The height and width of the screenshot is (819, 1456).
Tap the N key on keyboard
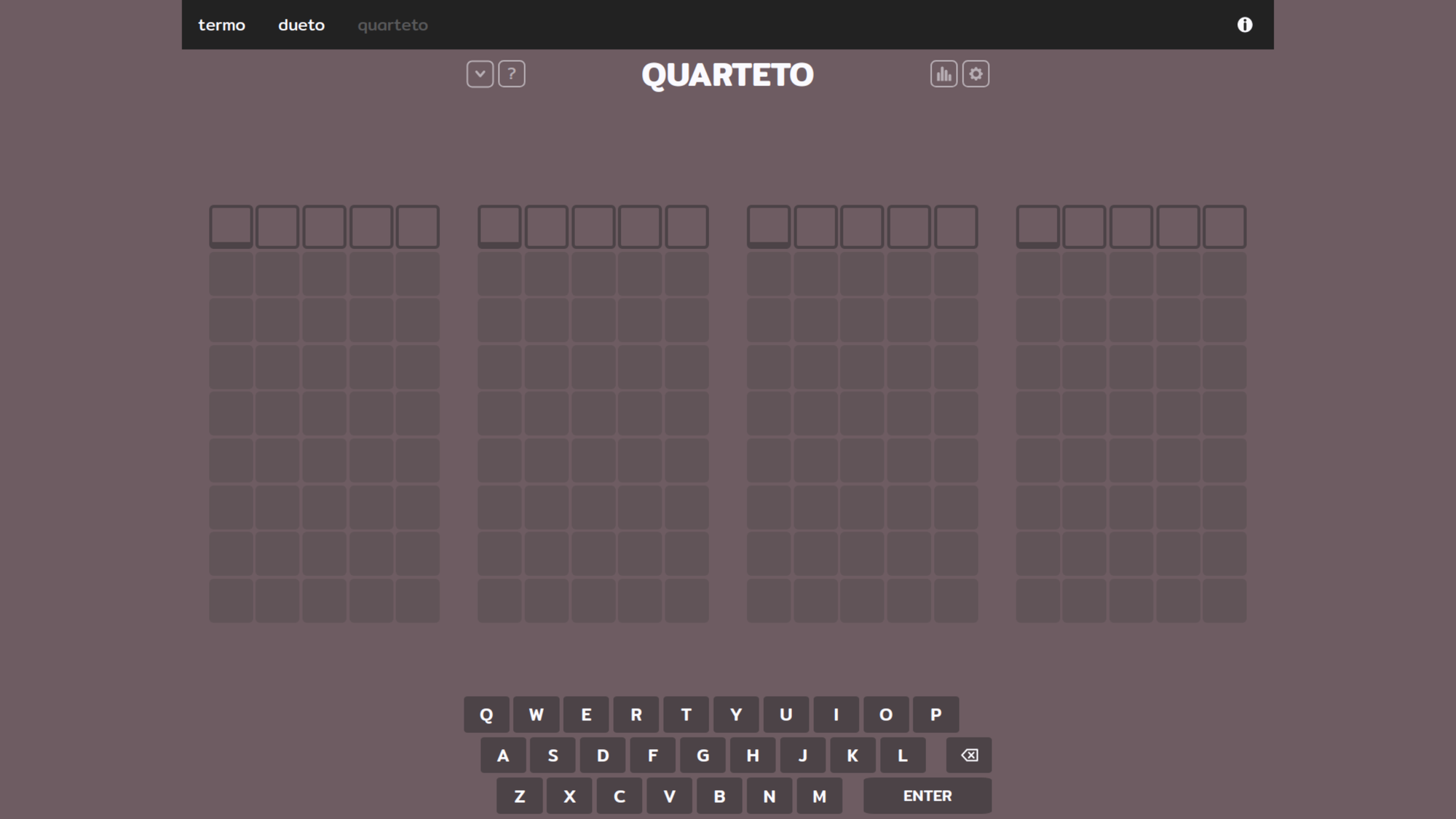click(769, 796)
